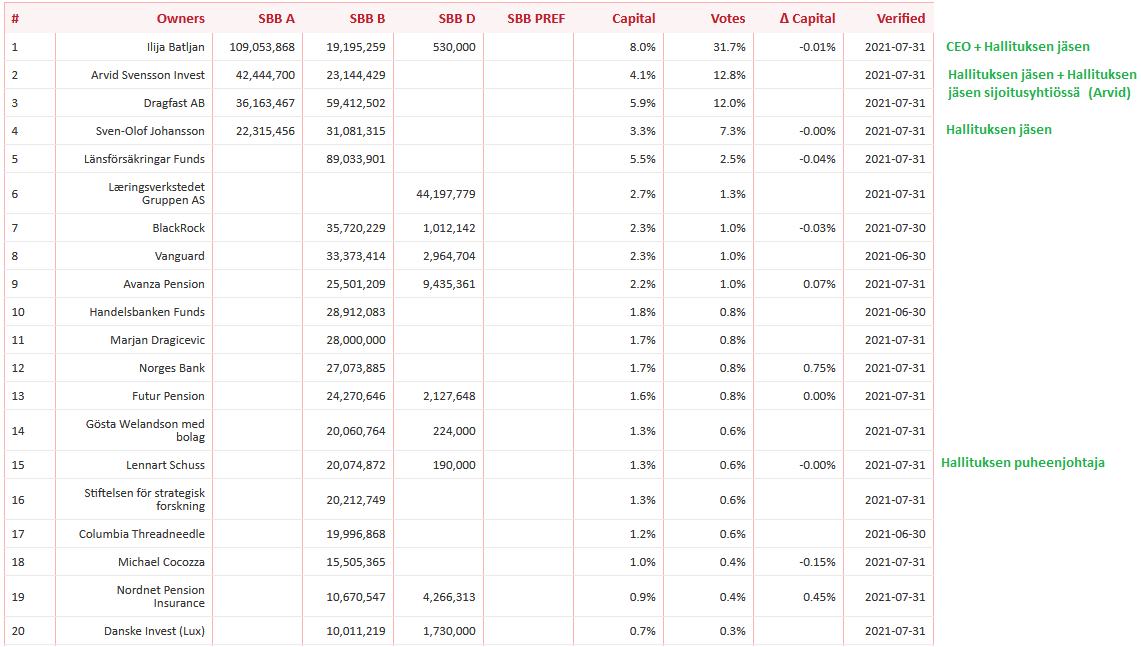Click the Δ Capital column header
This screenshot has width=1141, height=647.
click(x=807, y=18)
